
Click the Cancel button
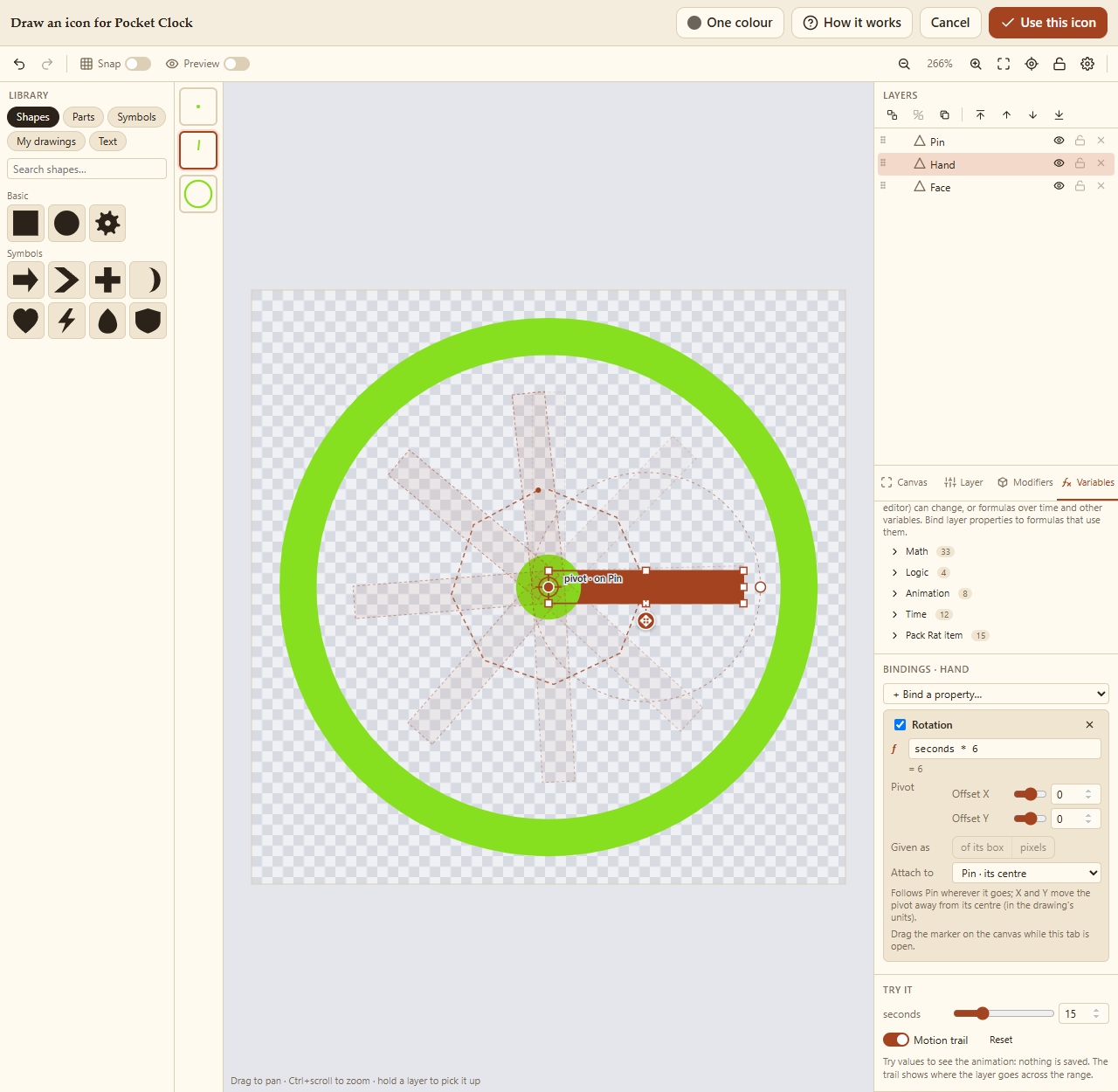(950, 23)
